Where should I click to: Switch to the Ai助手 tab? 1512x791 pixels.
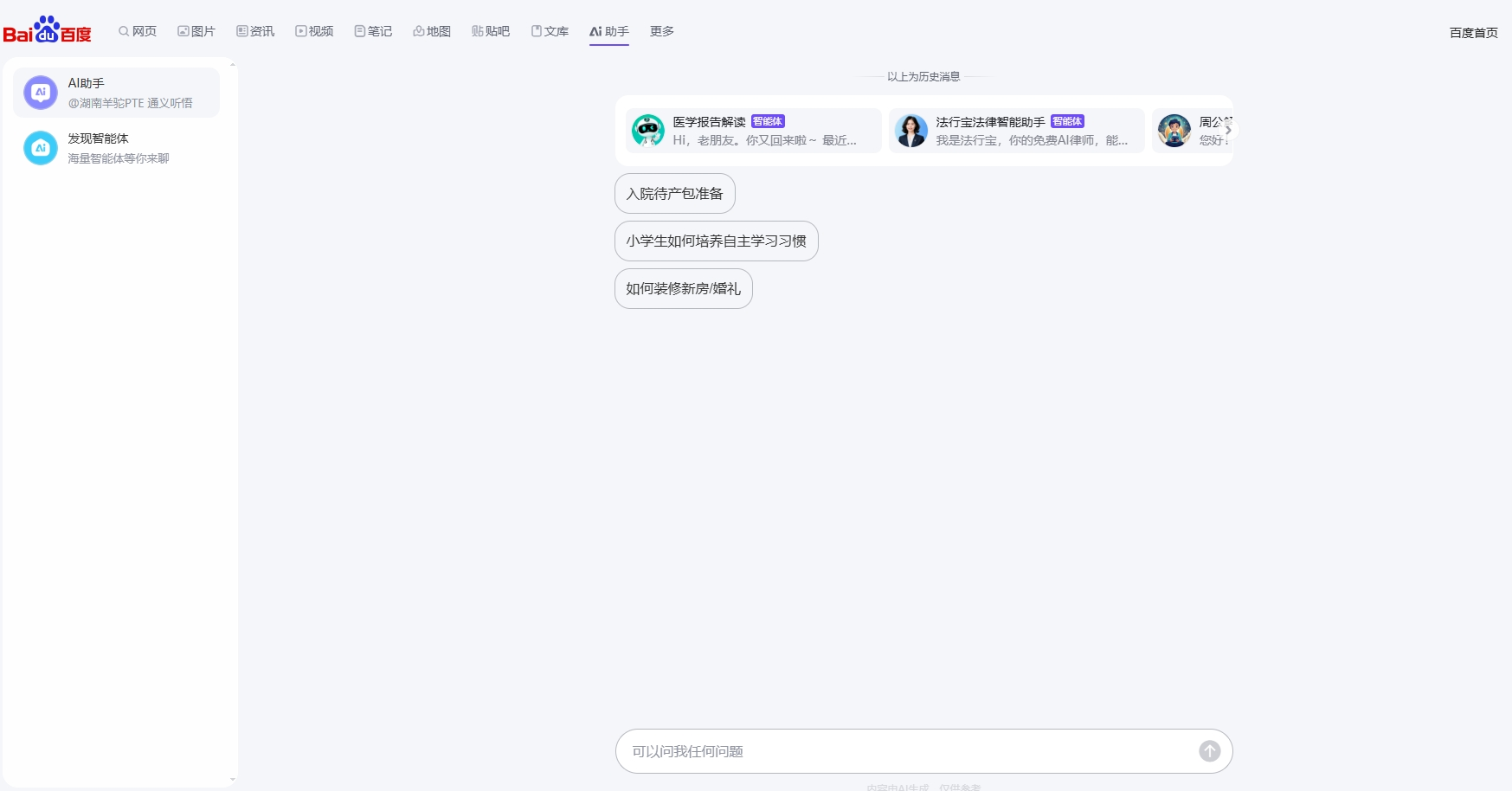(x=608, y=30)
